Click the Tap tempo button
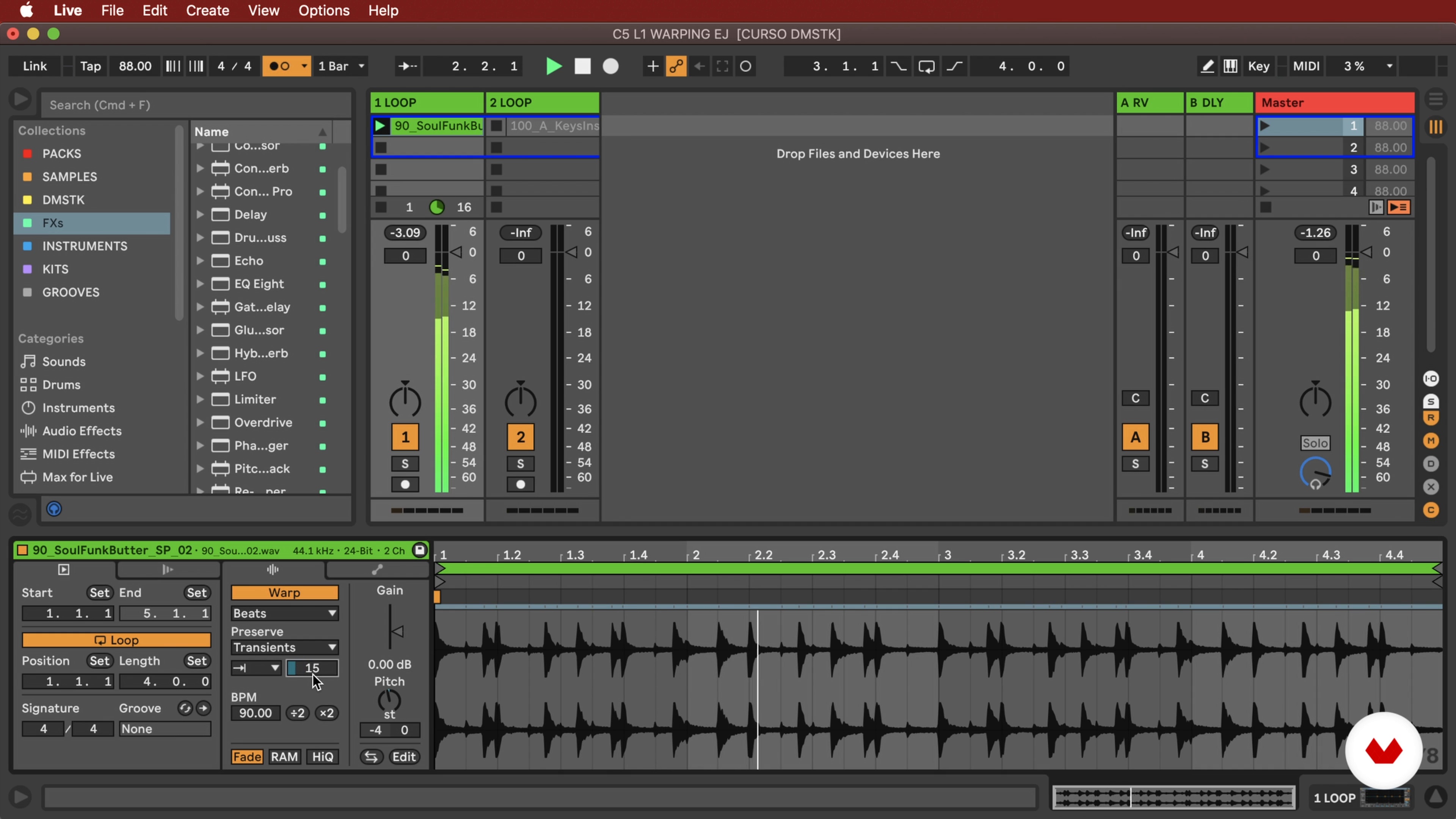This screenshot has width=1456, height=819. point(91,66)
